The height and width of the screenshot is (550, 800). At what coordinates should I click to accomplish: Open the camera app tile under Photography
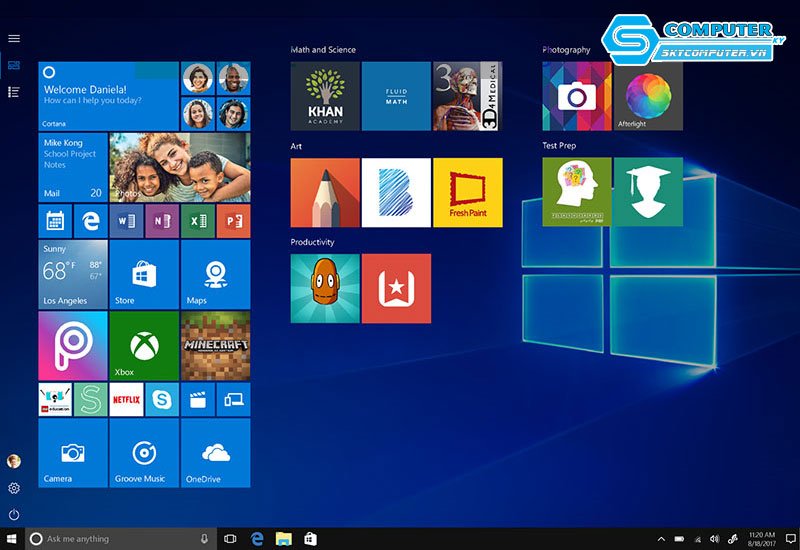[577, 96]
